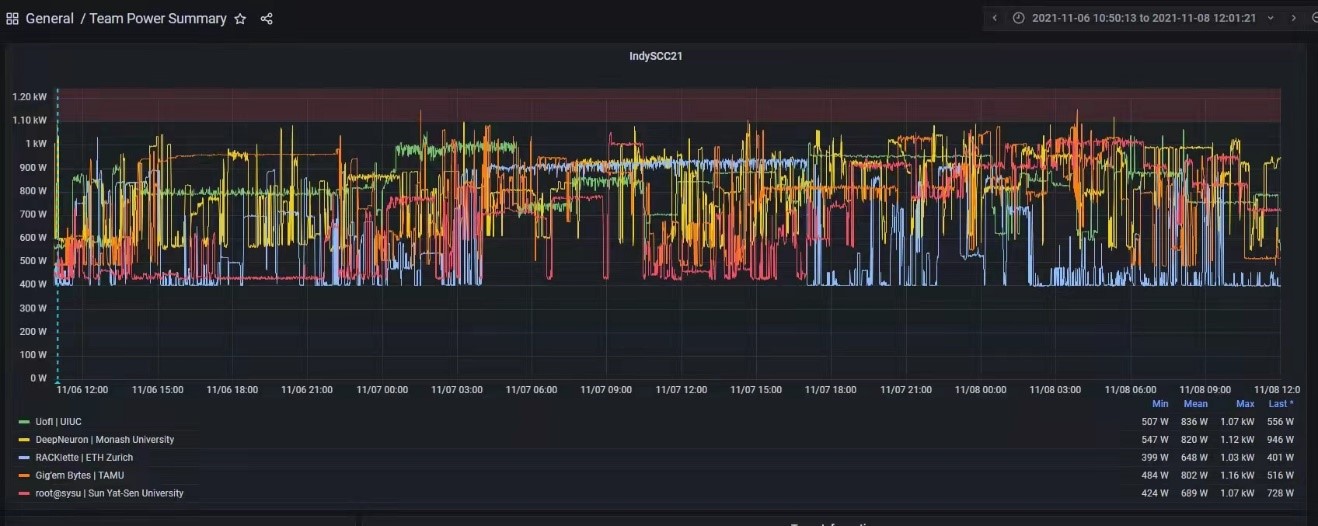The image size is (1318, 526).
Task: Click the clock icon in time picker
Action: pyautogui.click(x=1018, y=18)
